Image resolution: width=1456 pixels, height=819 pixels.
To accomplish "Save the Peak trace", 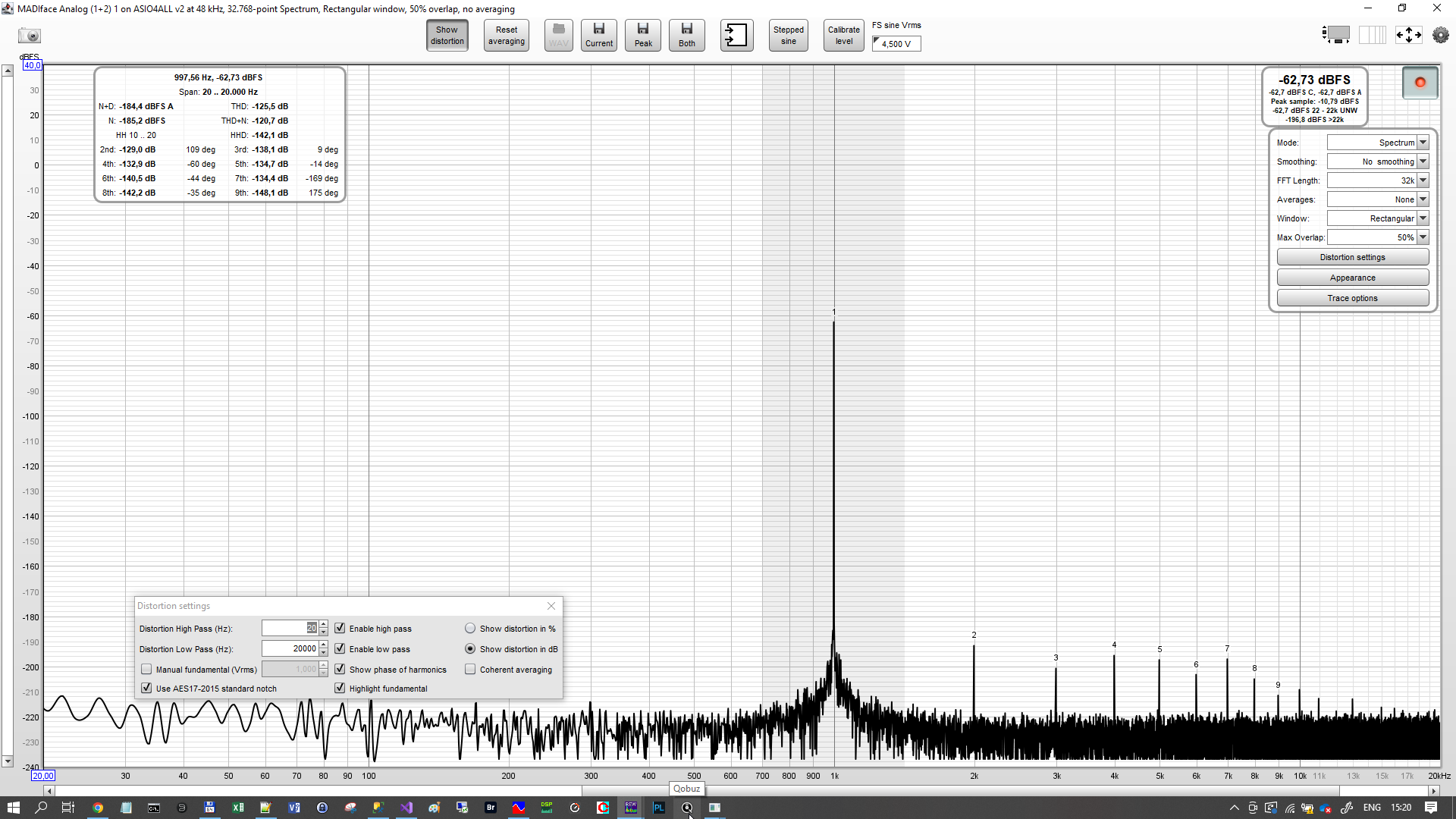I will pyautogui.click(x=642, y=35).
